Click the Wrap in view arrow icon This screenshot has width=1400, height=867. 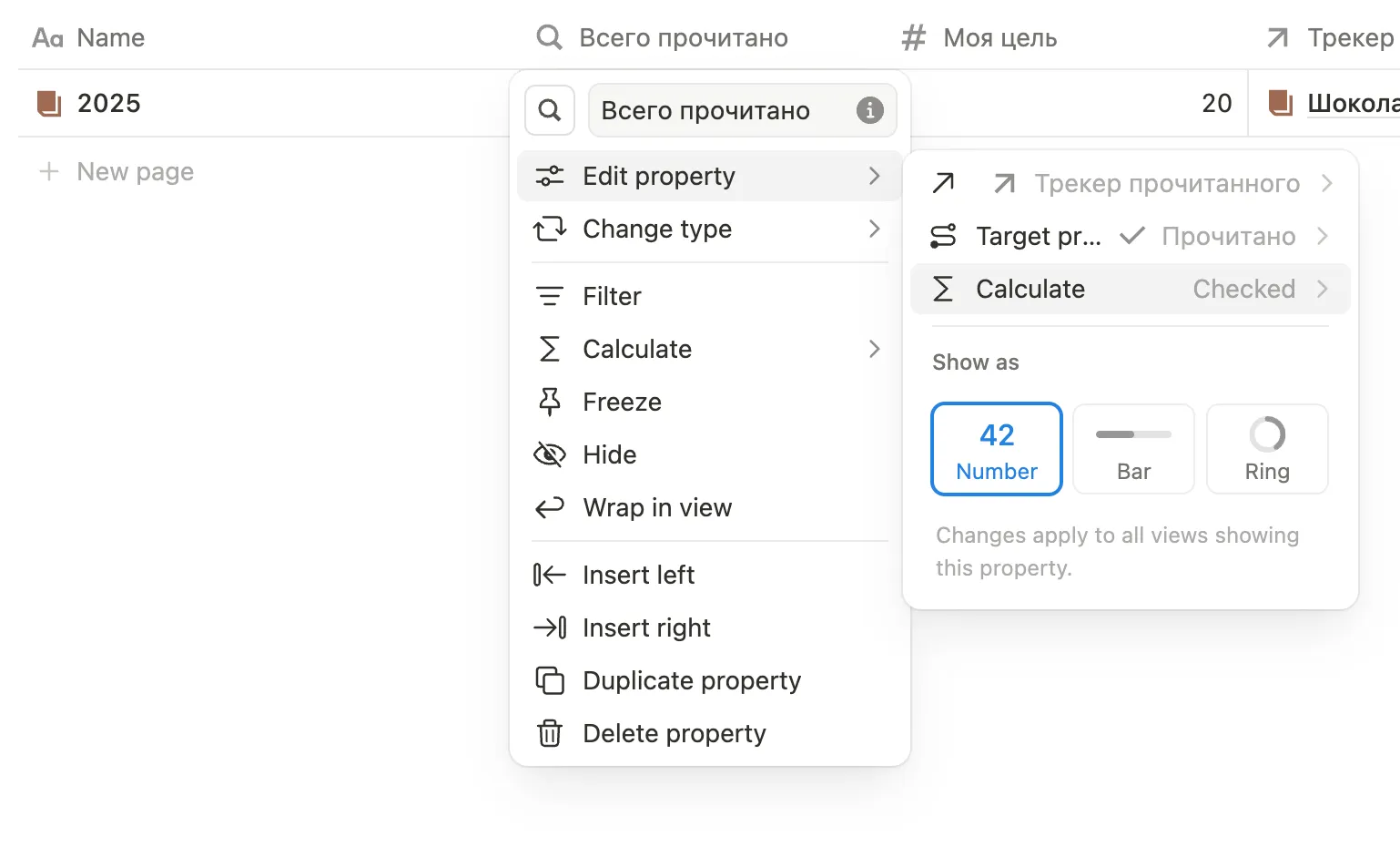tap(550, 507)
